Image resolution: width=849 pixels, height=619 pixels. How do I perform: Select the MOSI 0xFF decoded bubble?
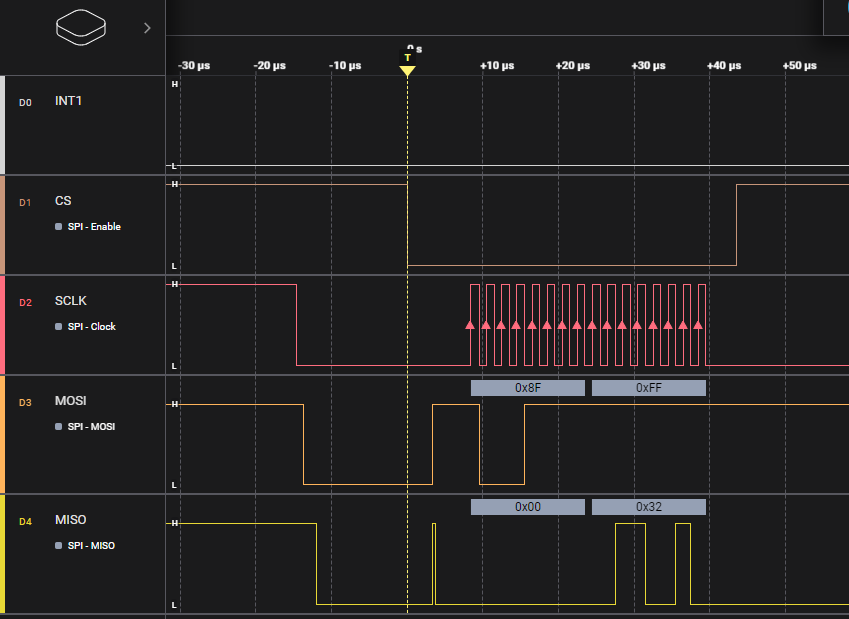(649, 388)
